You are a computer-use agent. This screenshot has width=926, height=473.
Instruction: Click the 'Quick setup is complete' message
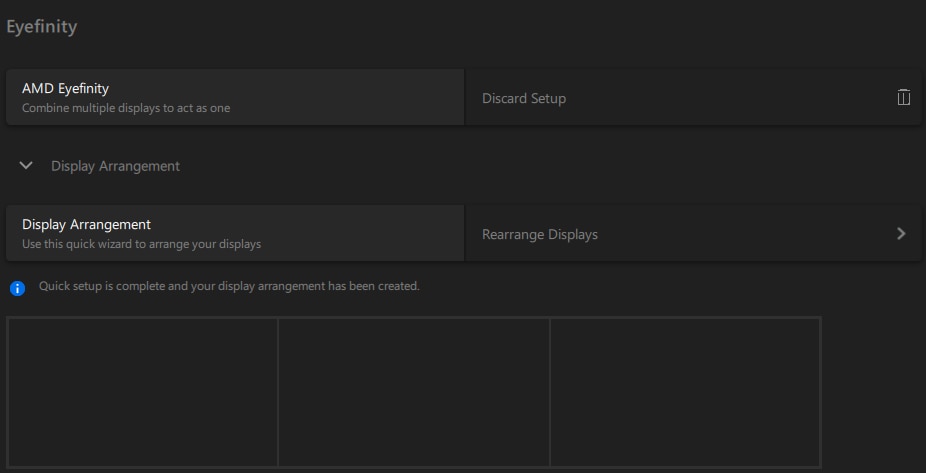pos(229,286)
